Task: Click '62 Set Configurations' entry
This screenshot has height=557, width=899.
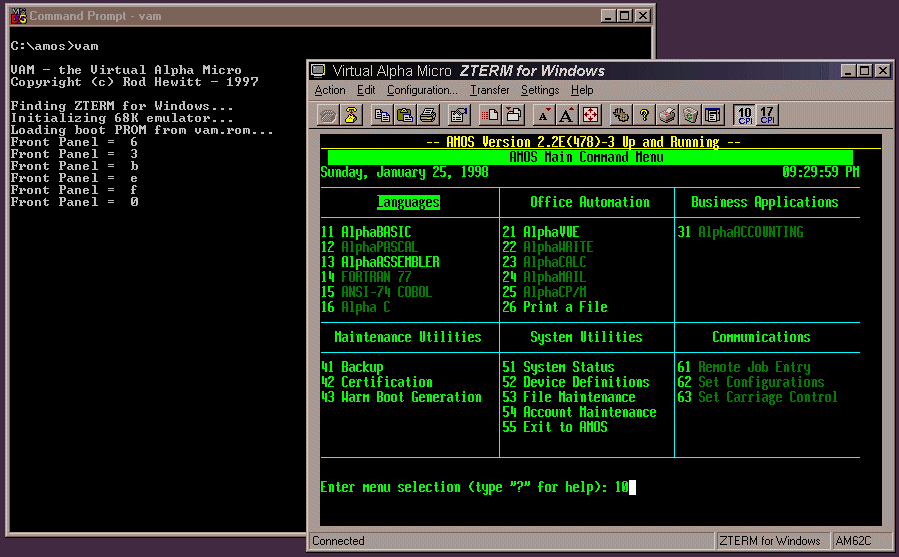Action: coord(751,381)
